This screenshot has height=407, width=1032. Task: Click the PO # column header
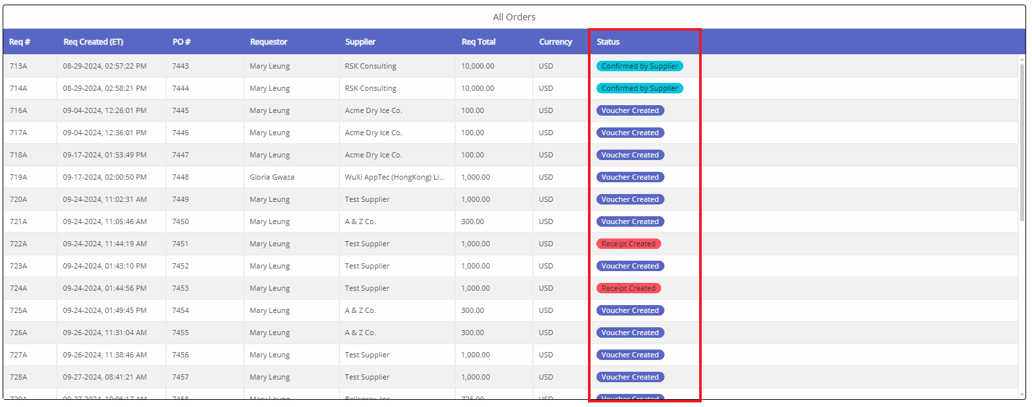click(181, 42)
